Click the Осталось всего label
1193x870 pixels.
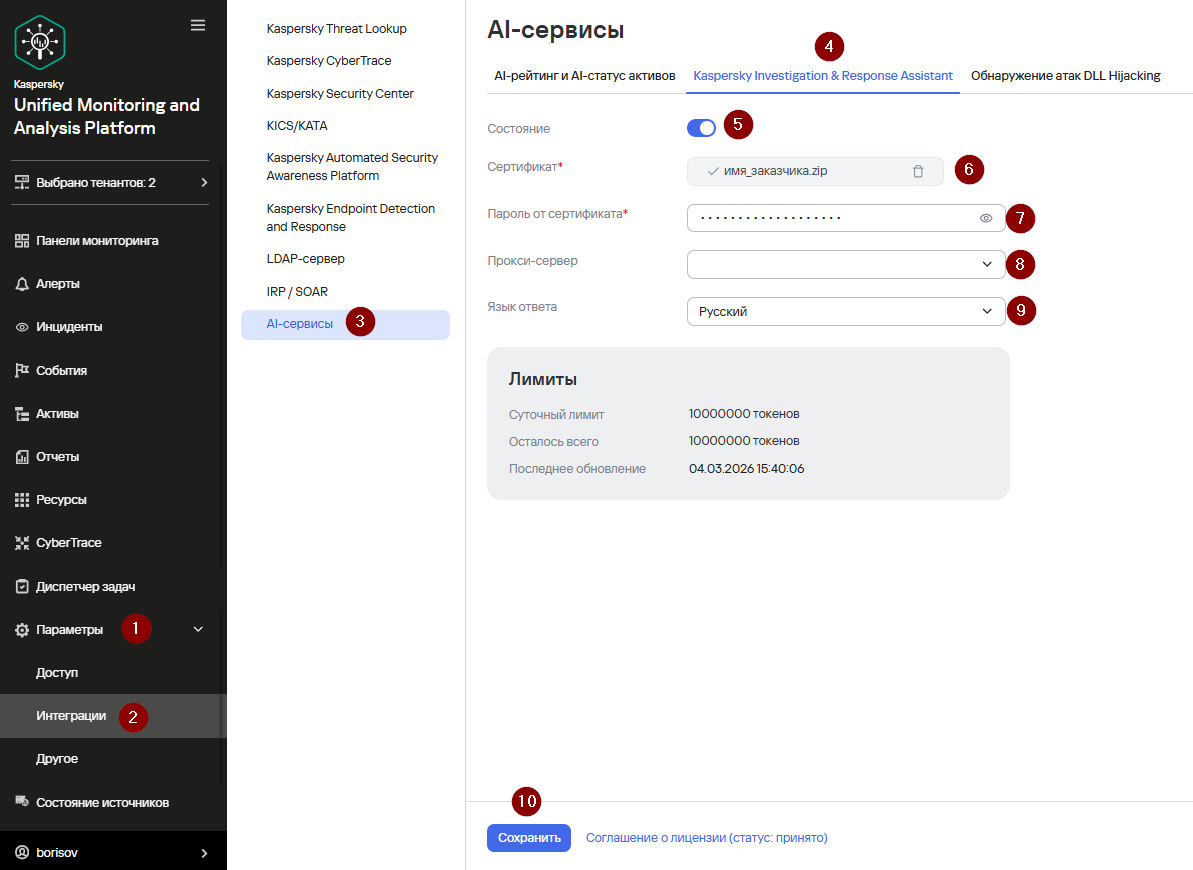[554, 441]
